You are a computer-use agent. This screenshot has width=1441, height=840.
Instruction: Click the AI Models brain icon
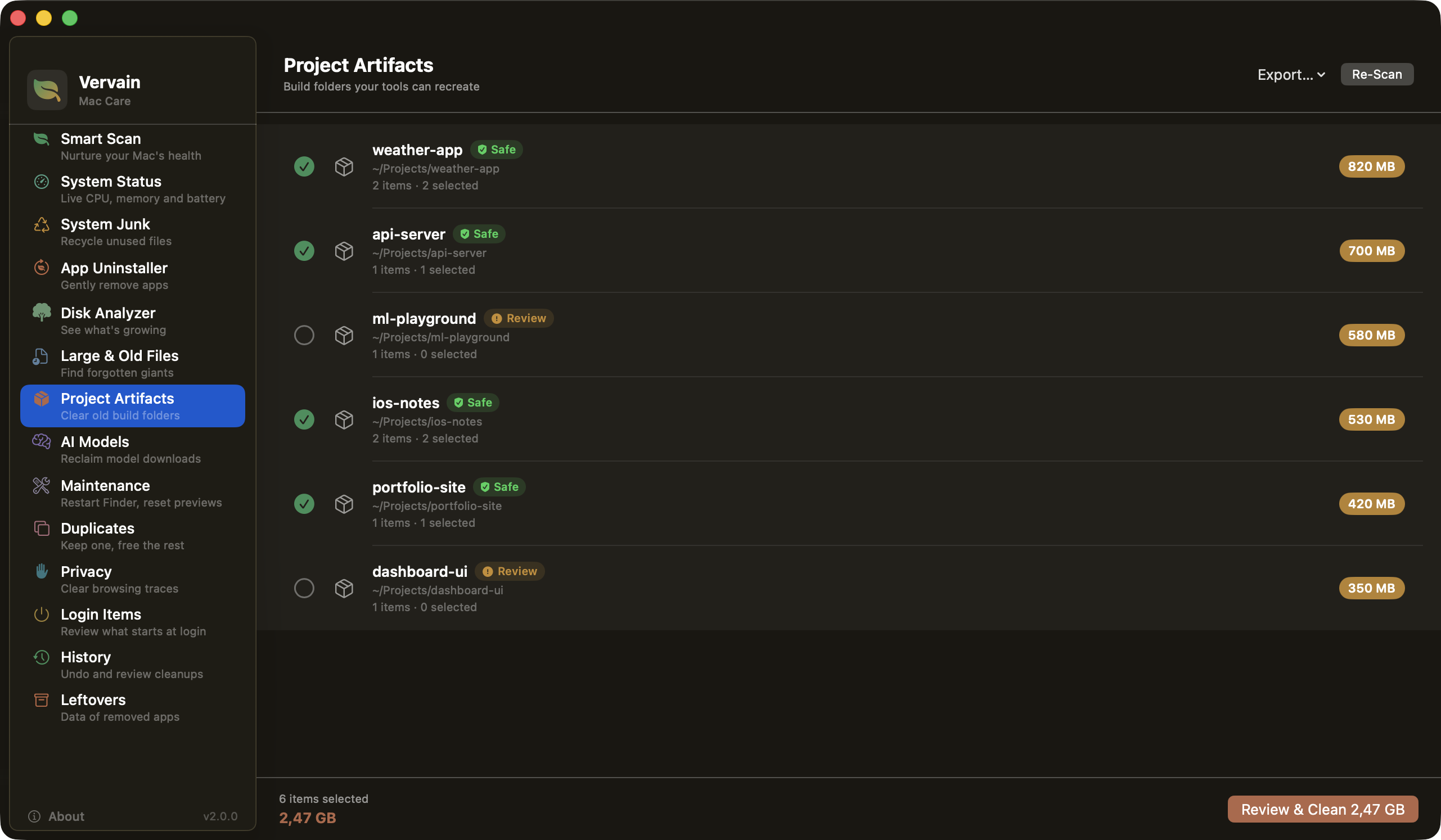[41, 441]
